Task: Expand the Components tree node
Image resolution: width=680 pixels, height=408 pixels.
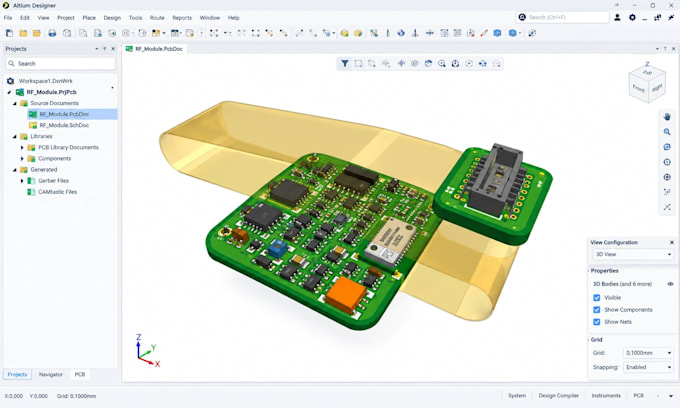Action: pos(22,158)
